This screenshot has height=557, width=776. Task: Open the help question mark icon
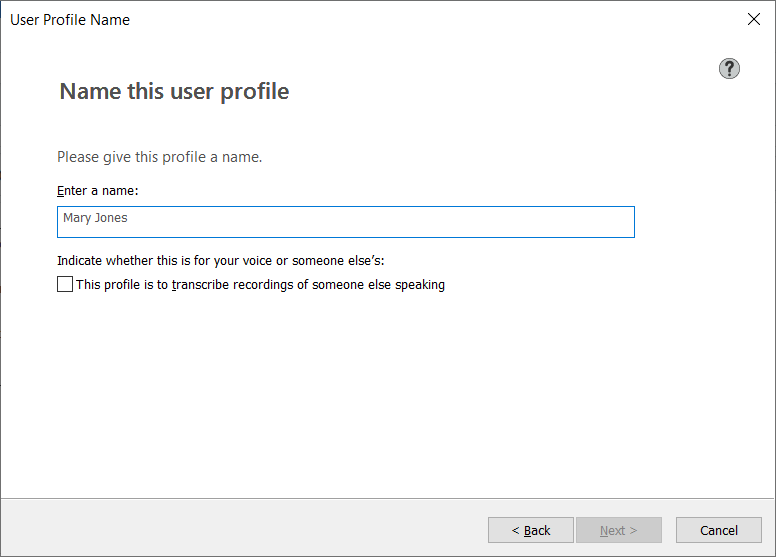(729, 68)
